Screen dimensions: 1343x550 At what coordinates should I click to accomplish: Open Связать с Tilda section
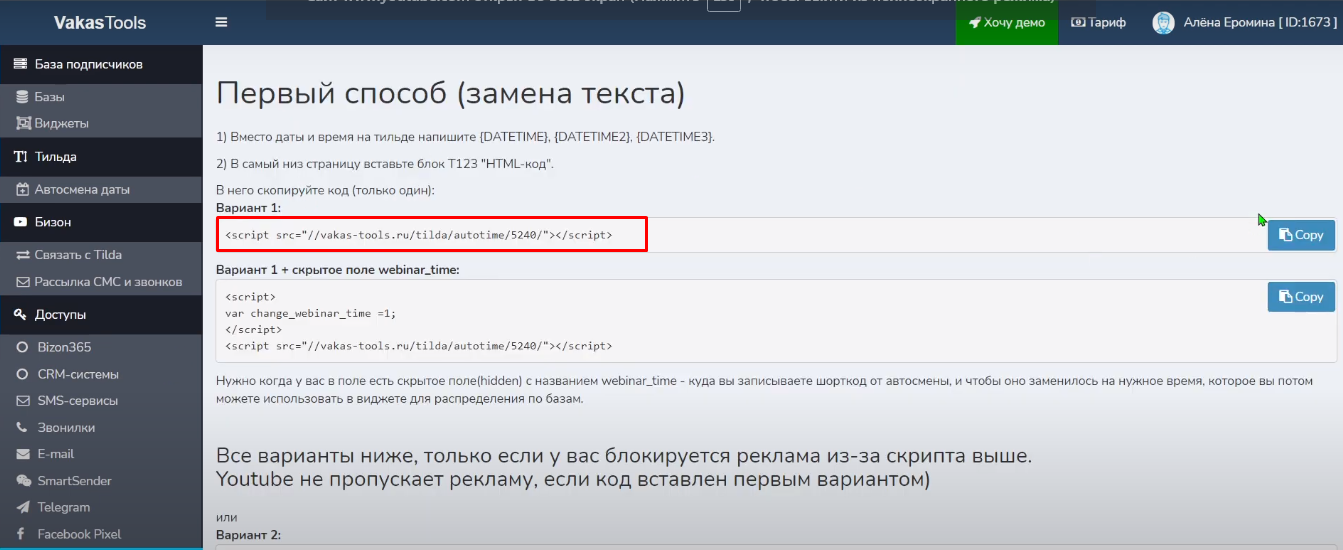tap(78, 254)
